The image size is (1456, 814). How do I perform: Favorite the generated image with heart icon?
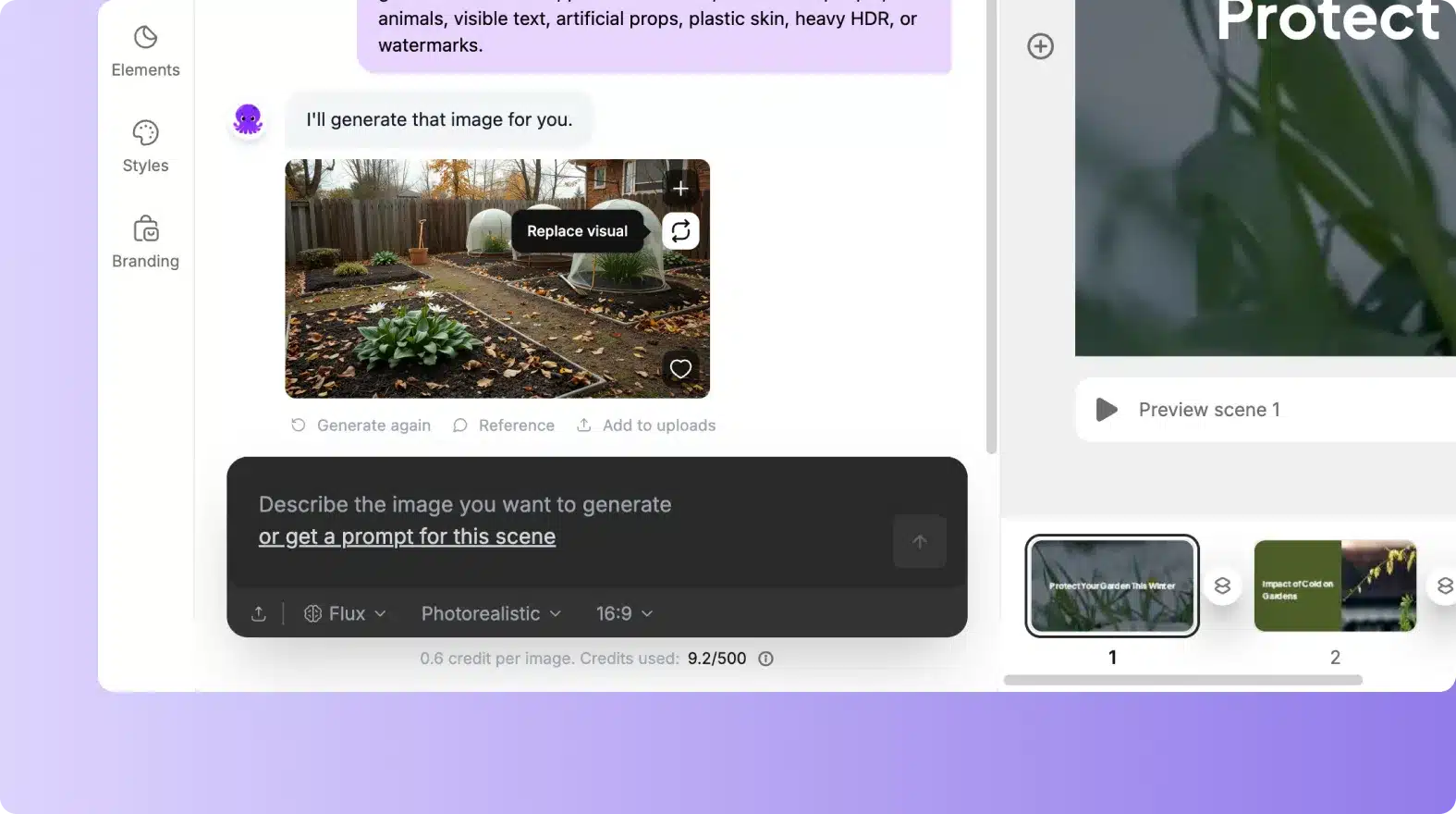(680, 369)
